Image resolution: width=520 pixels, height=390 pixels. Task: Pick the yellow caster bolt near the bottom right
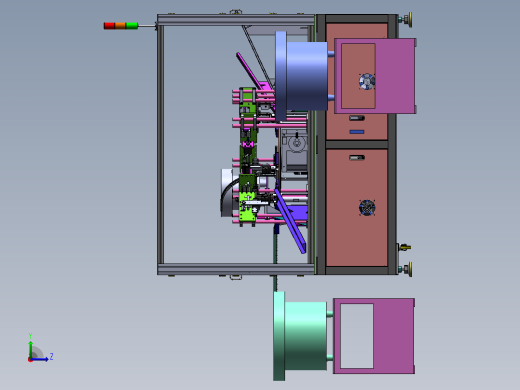tap(405, 247)
